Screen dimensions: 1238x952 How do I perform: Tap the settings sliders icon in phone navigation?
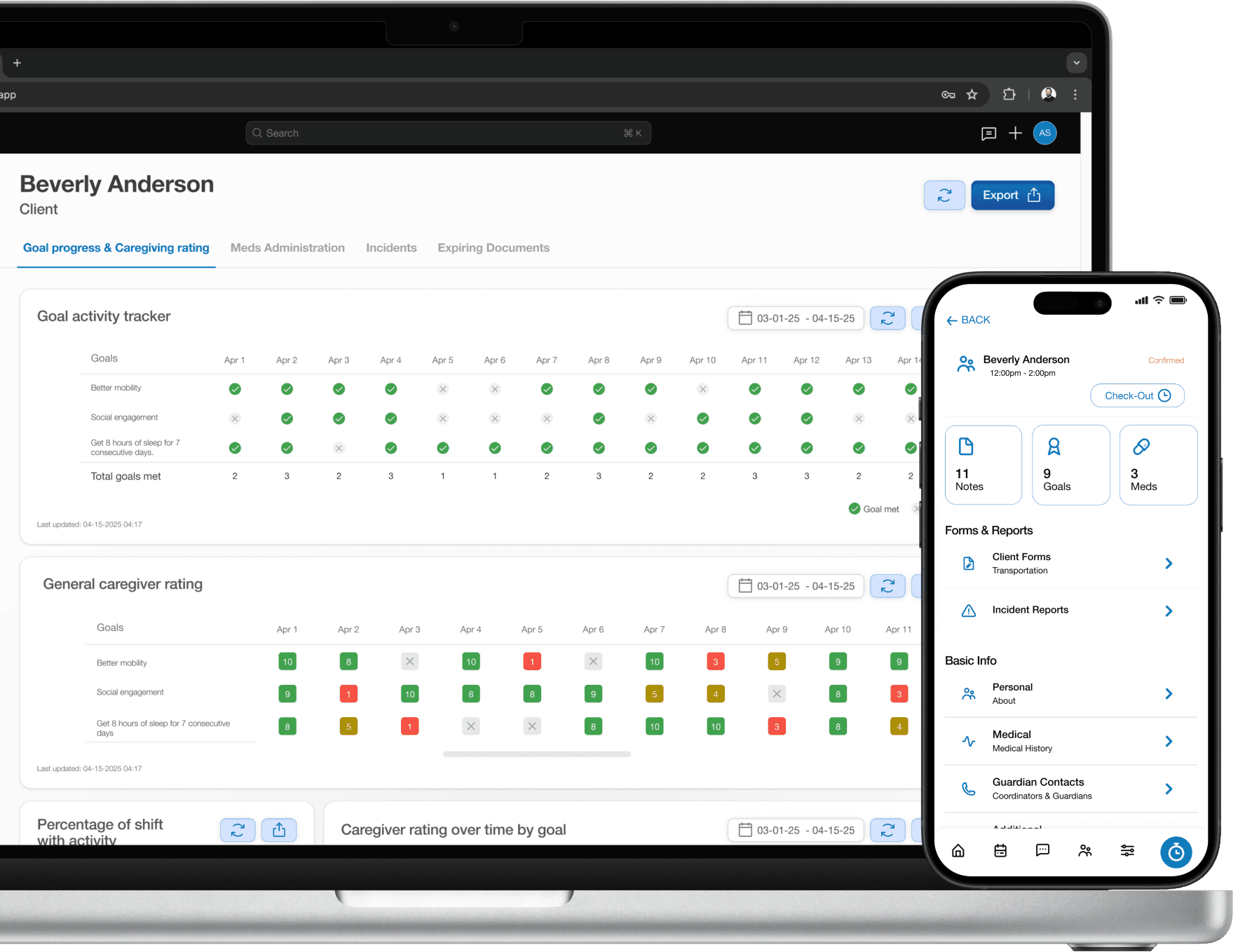pos(1127,850)
